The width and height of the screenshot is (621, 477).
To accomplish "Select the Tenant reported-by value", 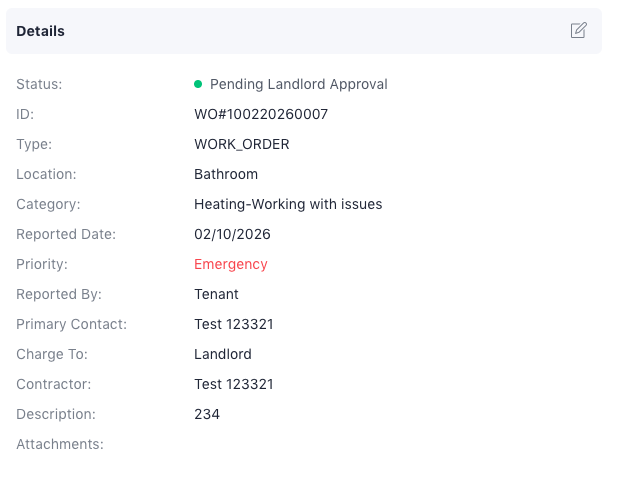I will pos(216,294).
